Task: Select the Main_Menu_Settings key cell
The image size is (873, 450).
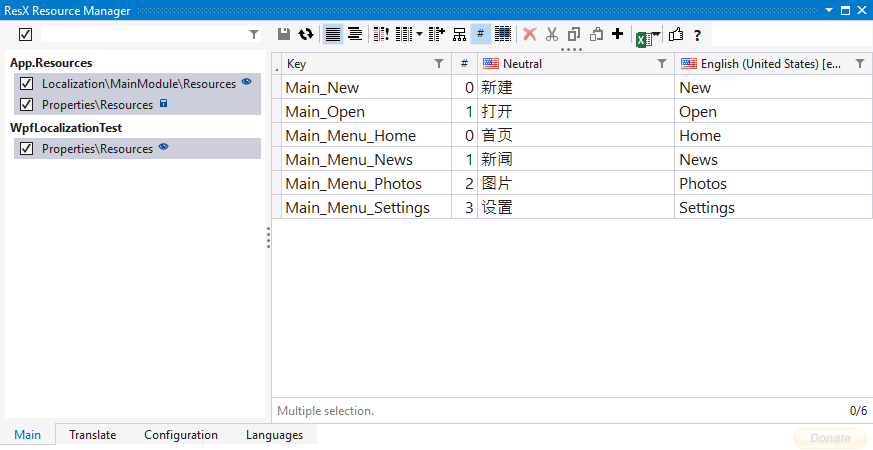Action: click(366, 207)
